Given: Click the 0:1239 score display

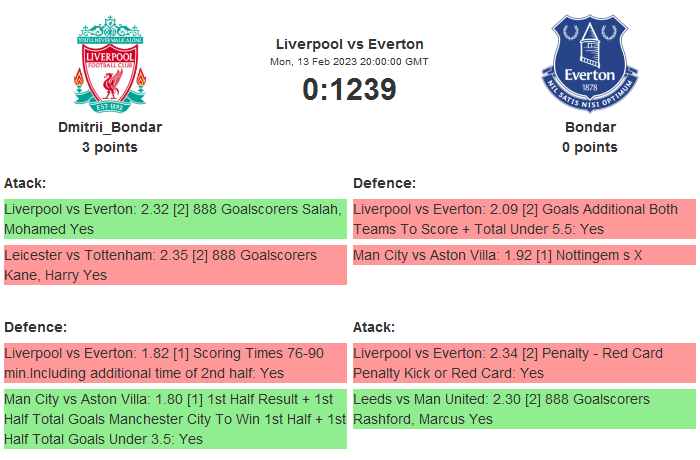Looking at the screenshot, I should [349, 90].
